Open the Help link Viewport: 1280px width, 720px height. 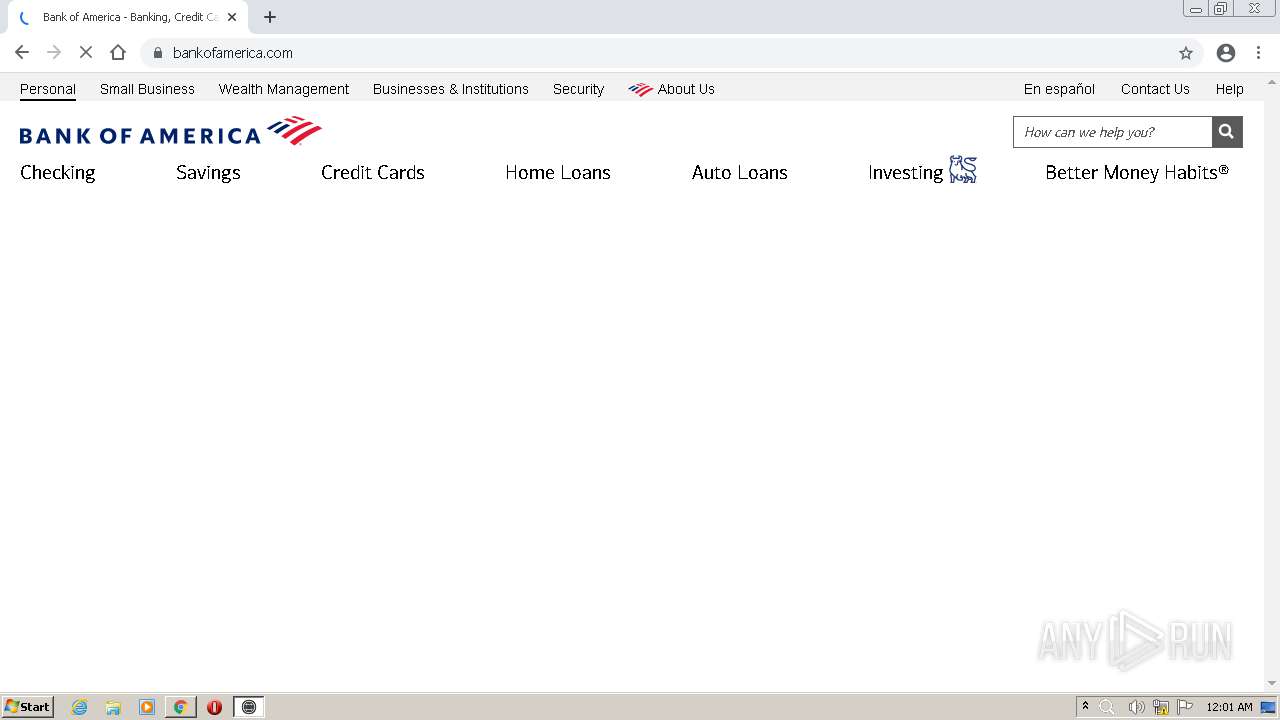[x=1230, y=89]
